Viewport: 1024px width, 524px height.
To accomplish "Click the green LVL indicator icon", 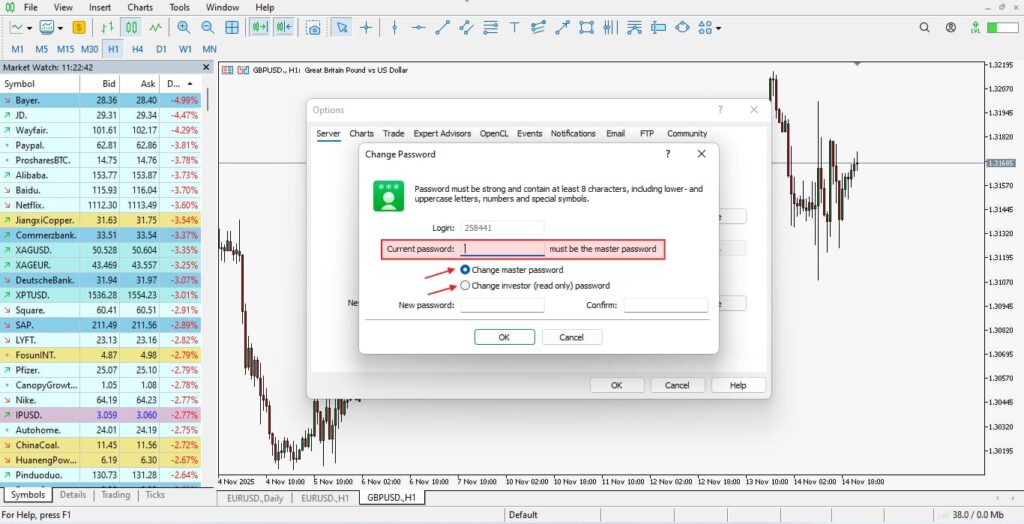I will [x=976, y=27].
